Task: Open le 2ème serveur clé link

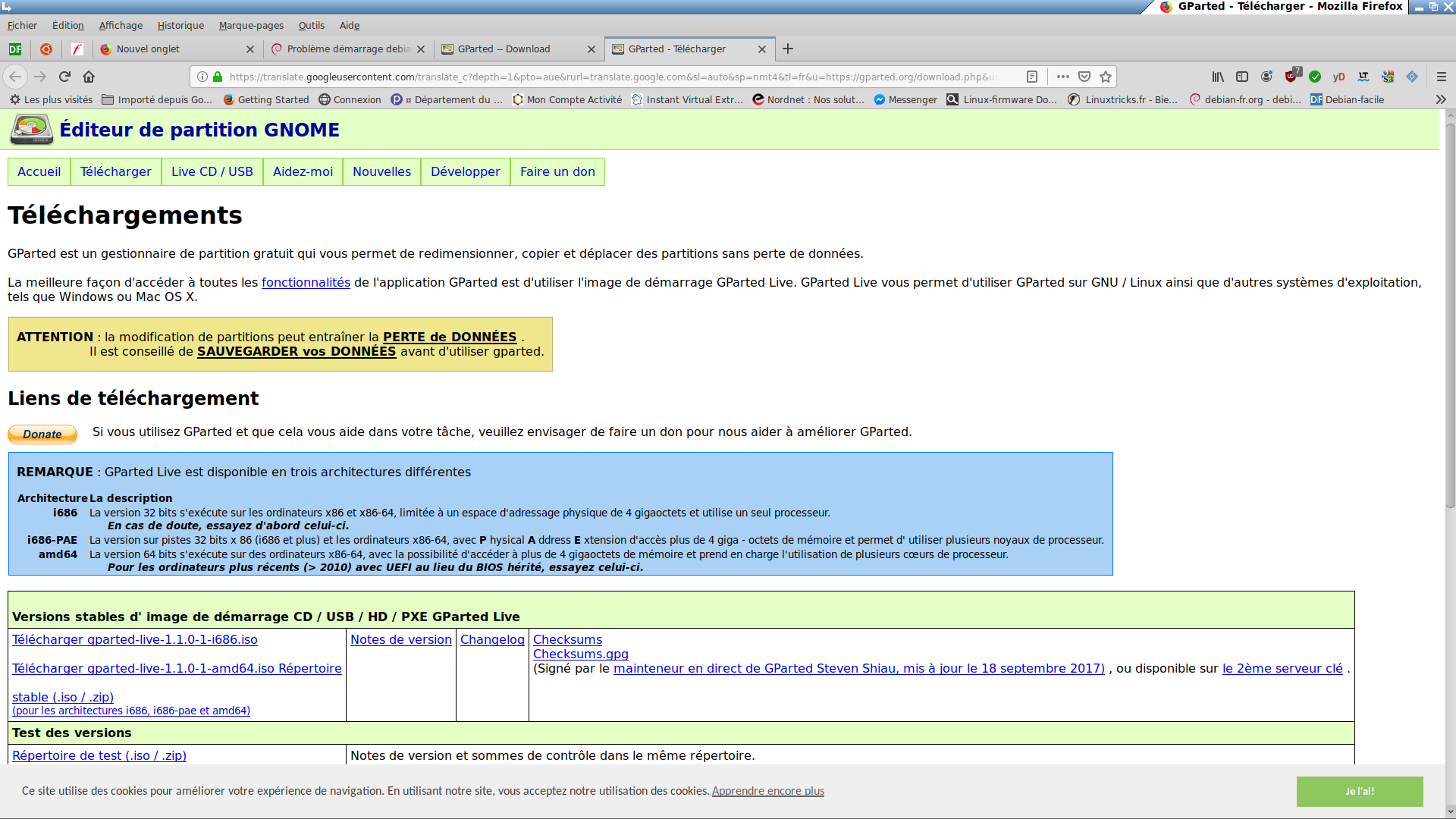Action: coord(1282,669)
